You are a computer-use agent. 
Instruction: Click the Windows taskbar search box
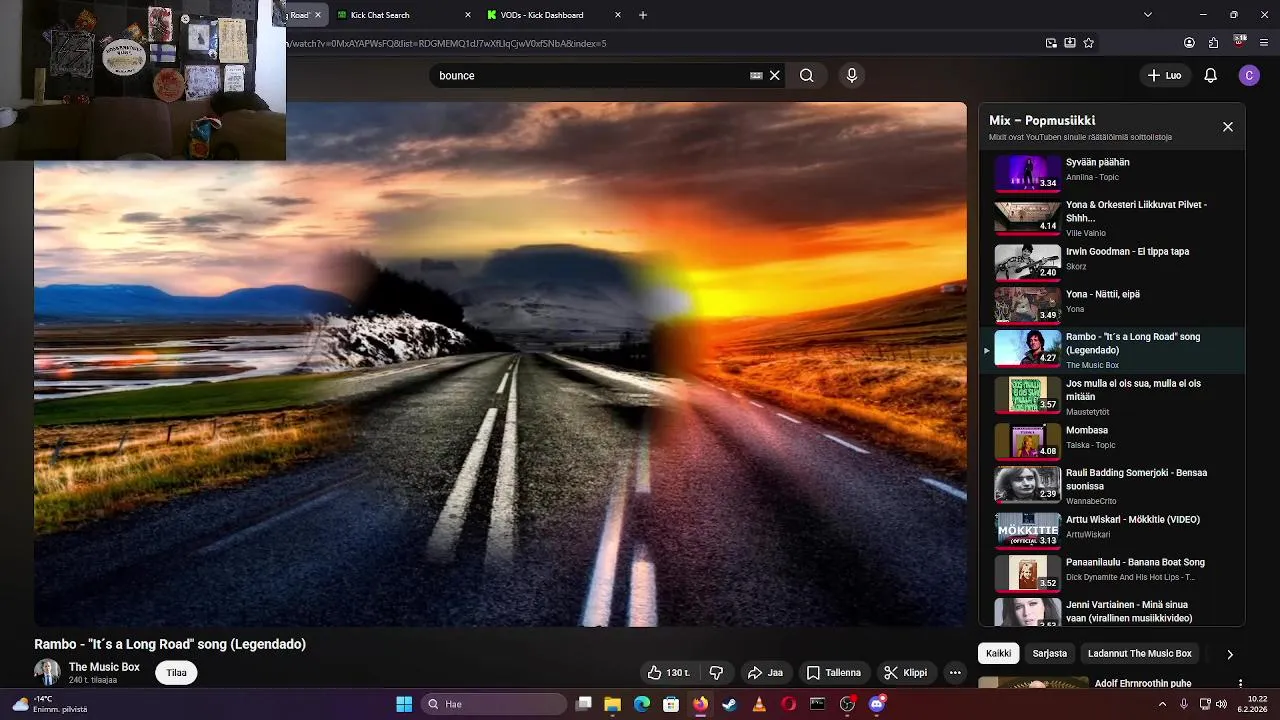pos(494,704)
